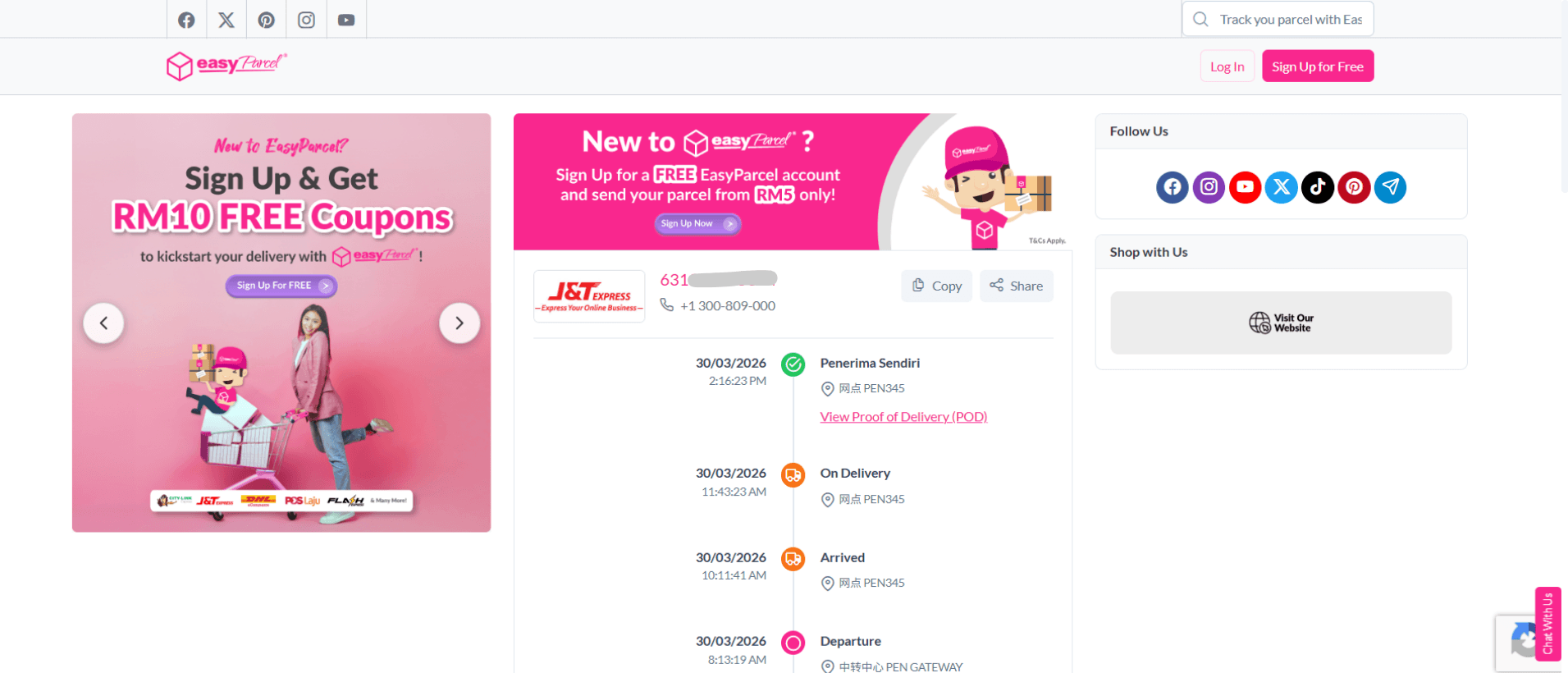Click the 10:11:41 AM timestamp
Image resolution: width=1568 pixels, height=673 pixels.
(x=734, y=575)
